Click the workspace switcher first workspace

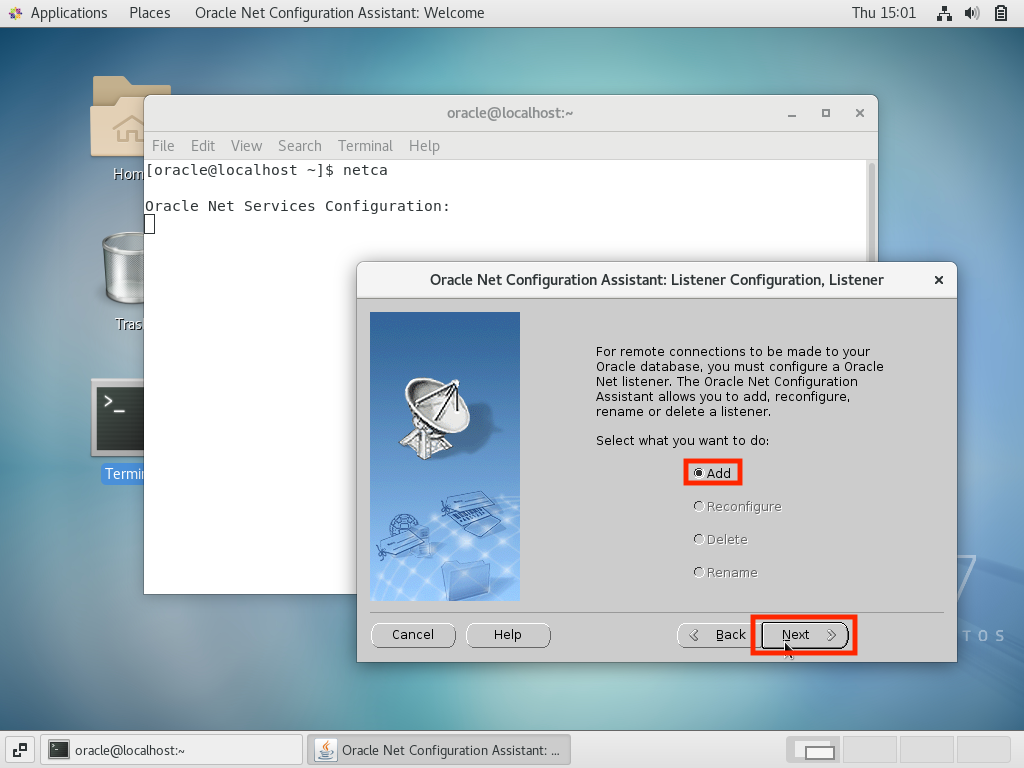(x=814, y=750)
